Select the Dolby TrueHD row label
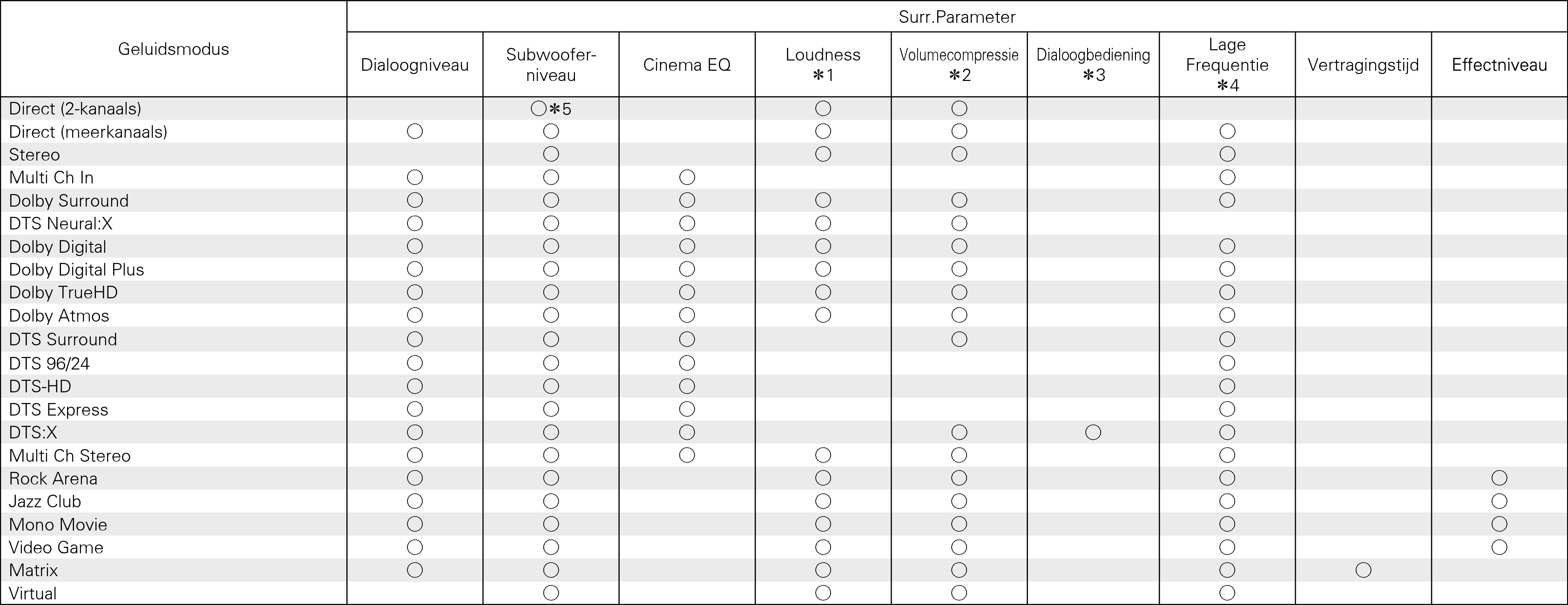The image size is (1568, 605). pyautogui.click(x=63, y=293)
